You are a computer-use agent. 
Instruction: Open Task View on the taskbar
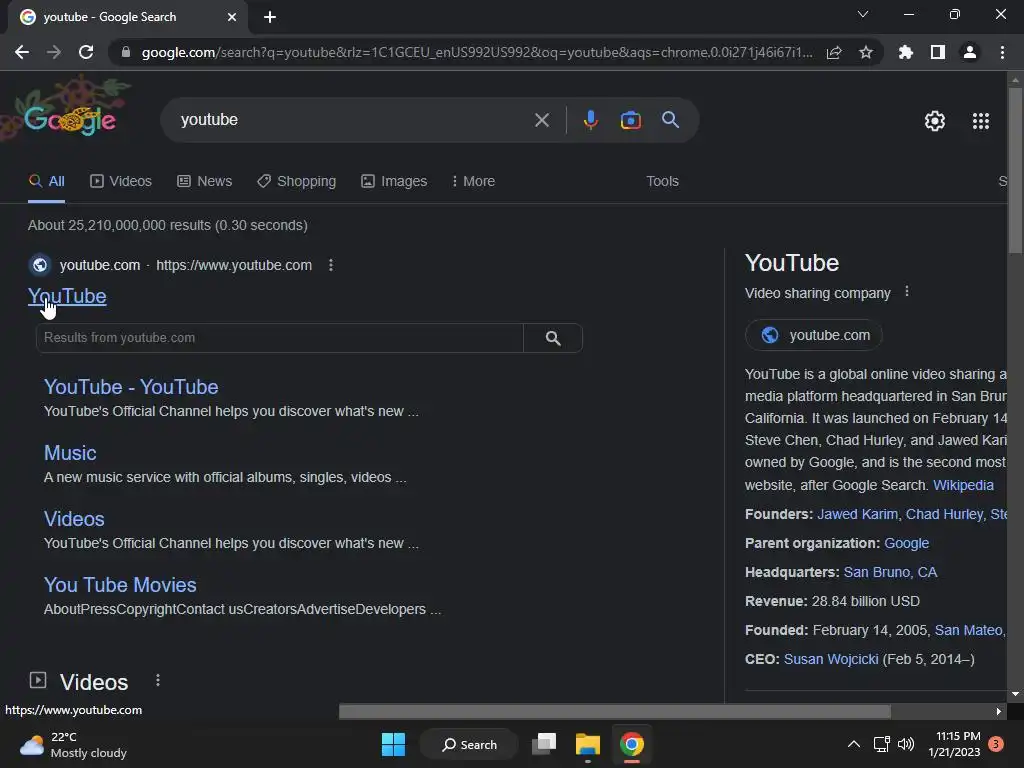544,744
